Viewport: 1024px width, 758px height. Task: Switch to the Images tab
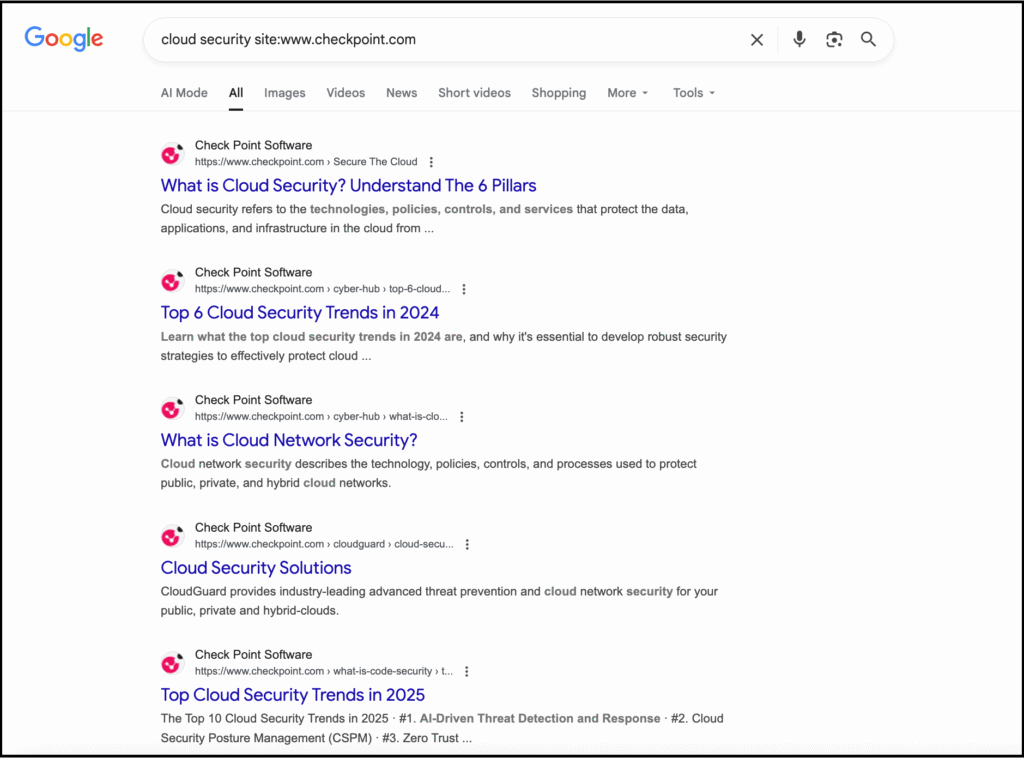[x=284, y=93]
